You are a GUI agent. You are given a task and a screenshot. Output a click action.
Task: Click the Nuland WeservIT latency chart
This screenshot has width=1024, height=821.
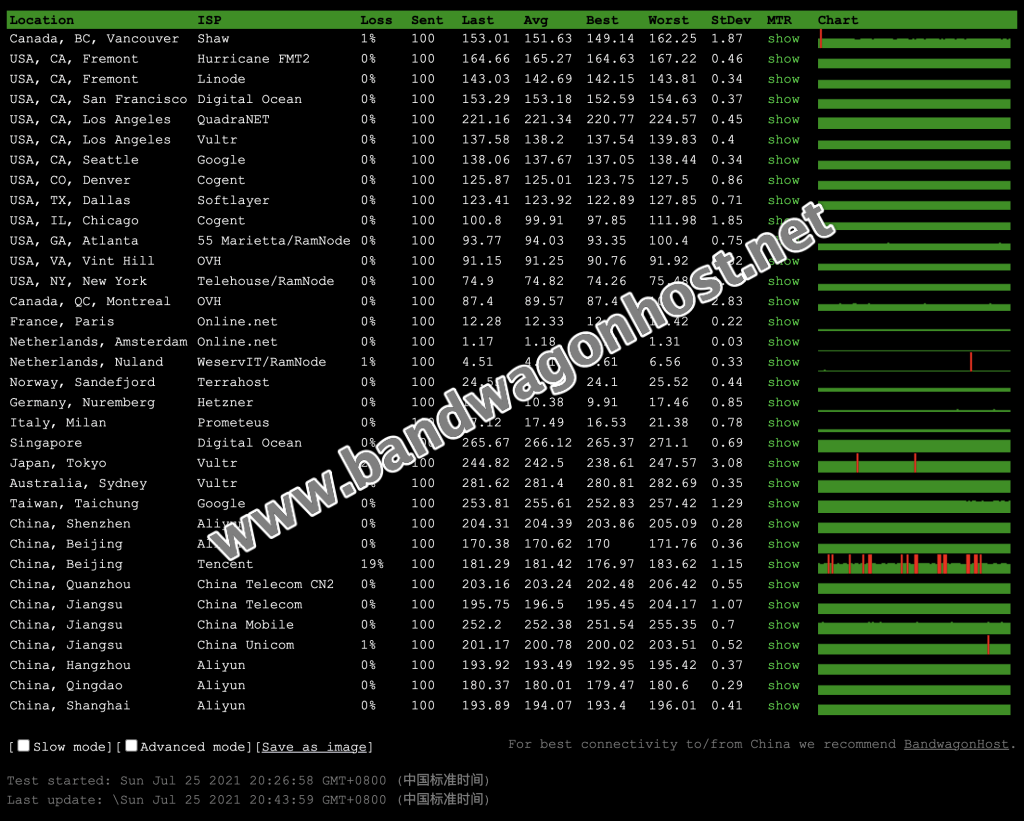[x=914, y=362]
